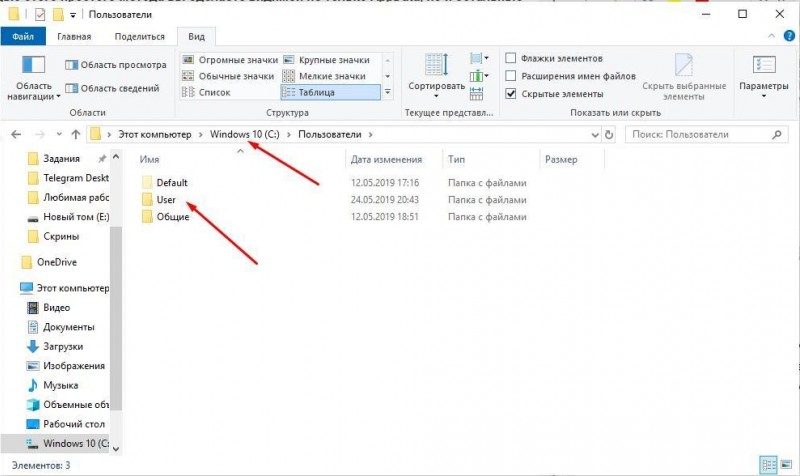The width and height of the screenshot is (800, 476).
Task: Switch to large thumbnails icon in status bar
Action: (x=786, y=465)
